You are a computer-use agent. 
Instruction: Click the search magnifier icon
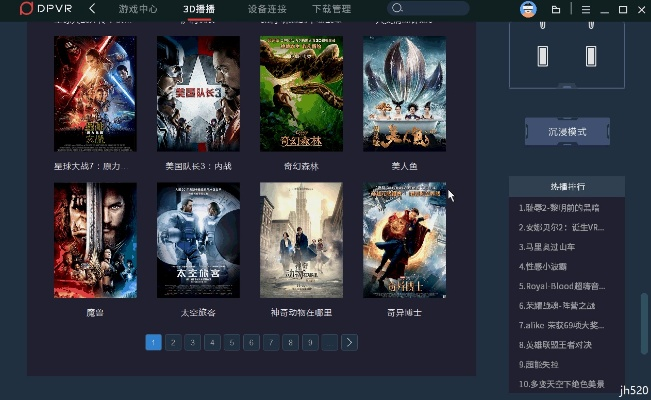[x=397, y=9]
